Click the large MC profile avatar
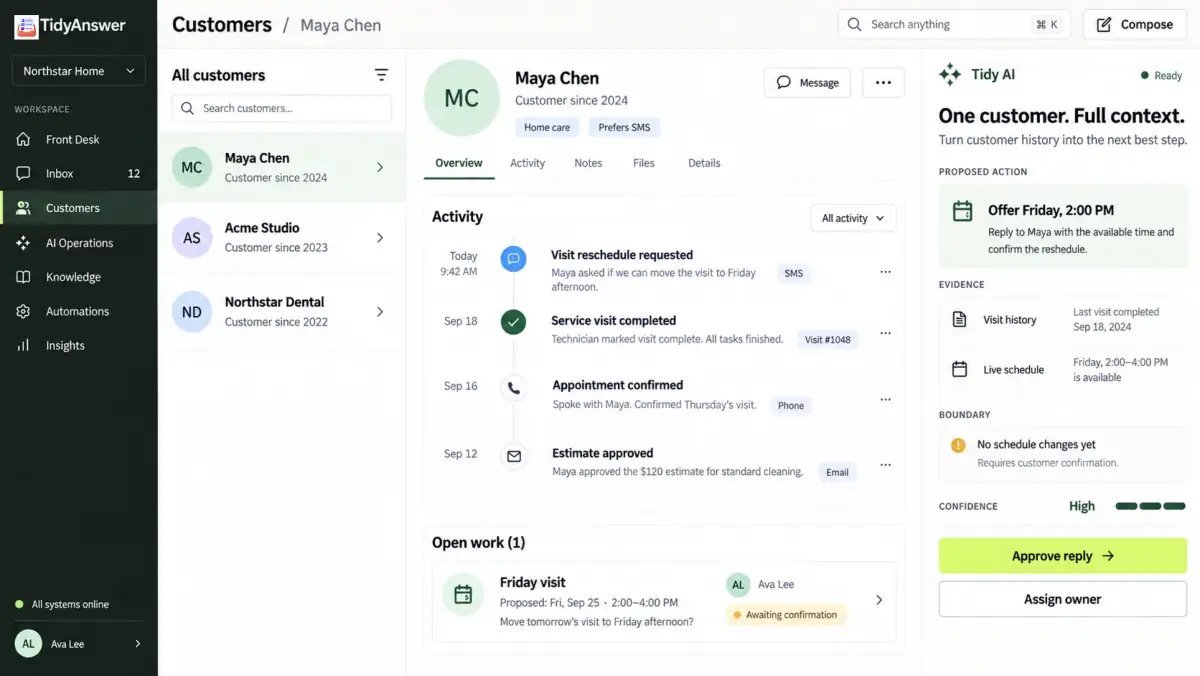Image resolution: width=1200 pixels, height=676 pixels. 462,98
